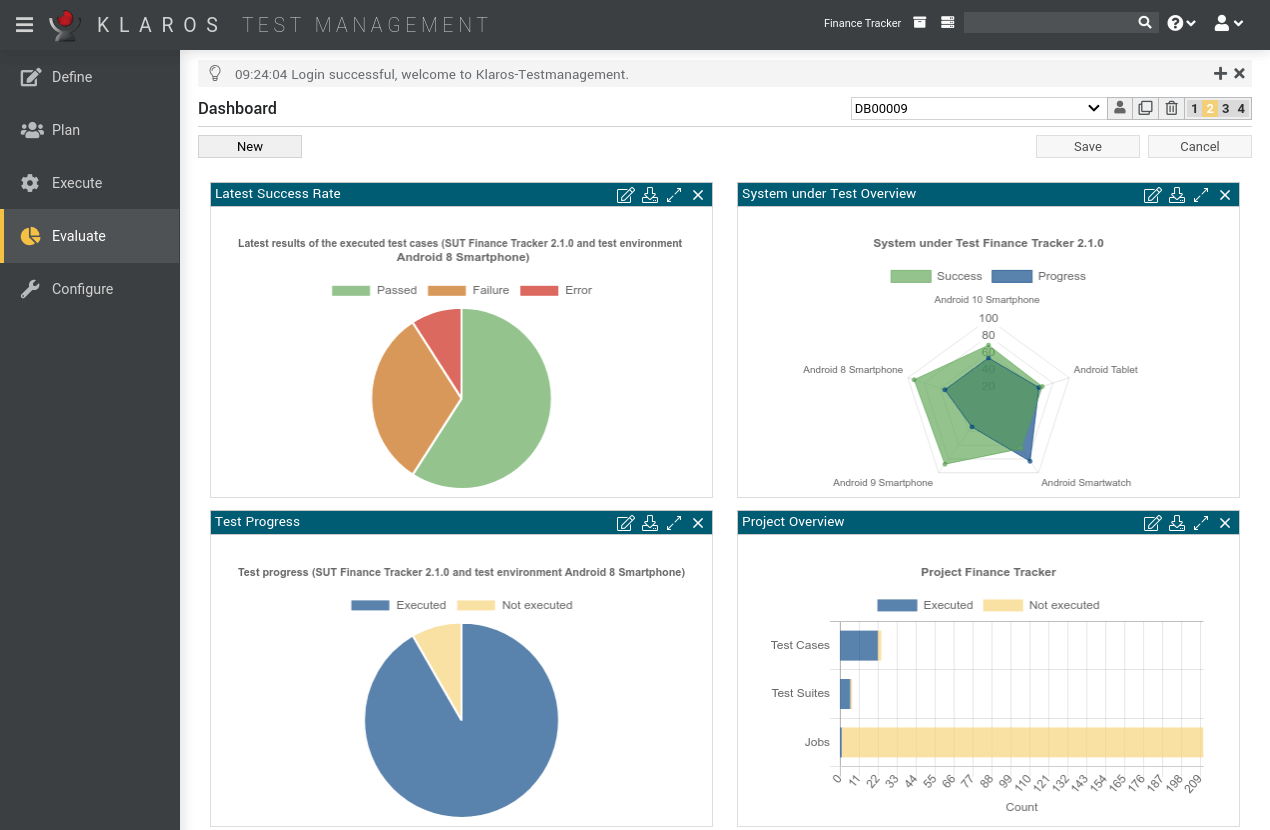Click the lightbulb icon in message bar
Viewport: 1270px width, 830px height.
[214, 73]
